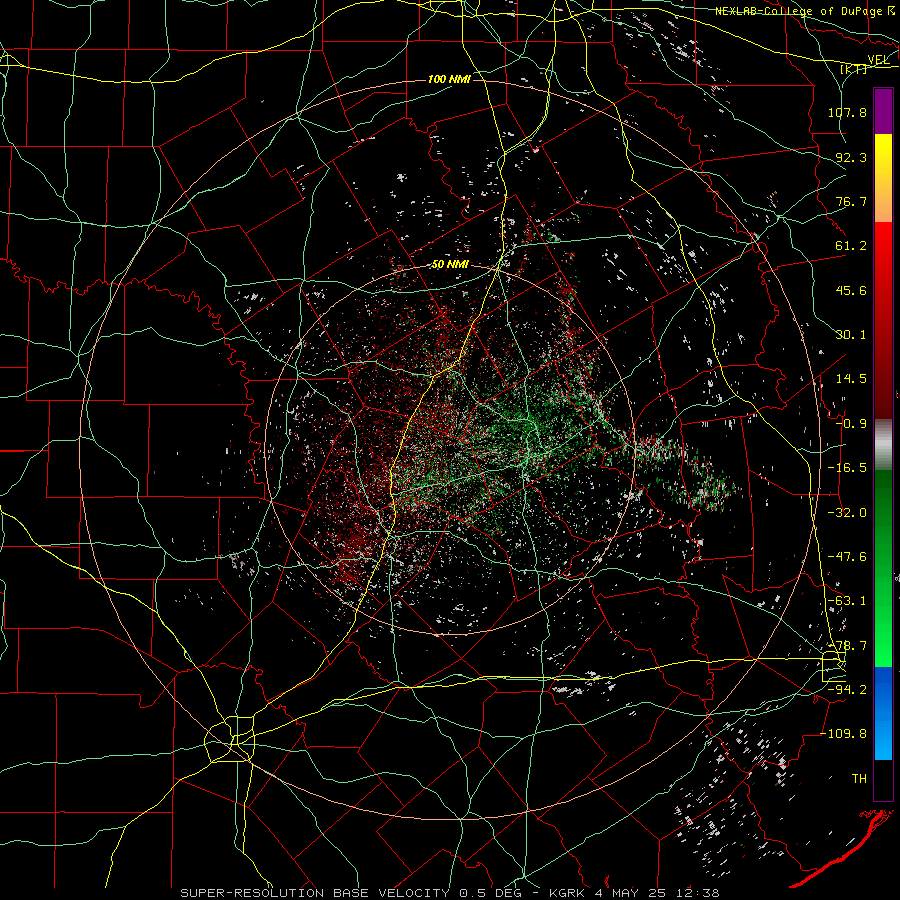The image size is (900, 900).
Task: Select the Super-Resolution Base Velocity caption text
Action: tap(449, 893)
